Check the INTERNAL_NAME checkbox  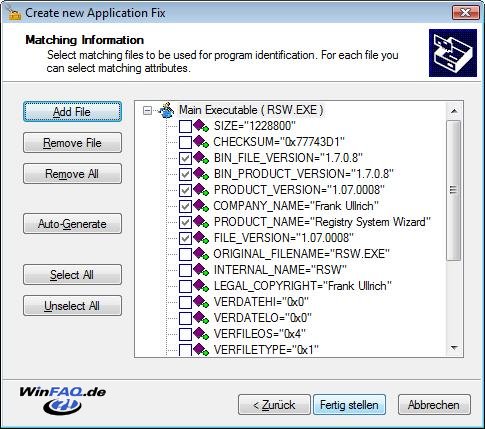185,270
